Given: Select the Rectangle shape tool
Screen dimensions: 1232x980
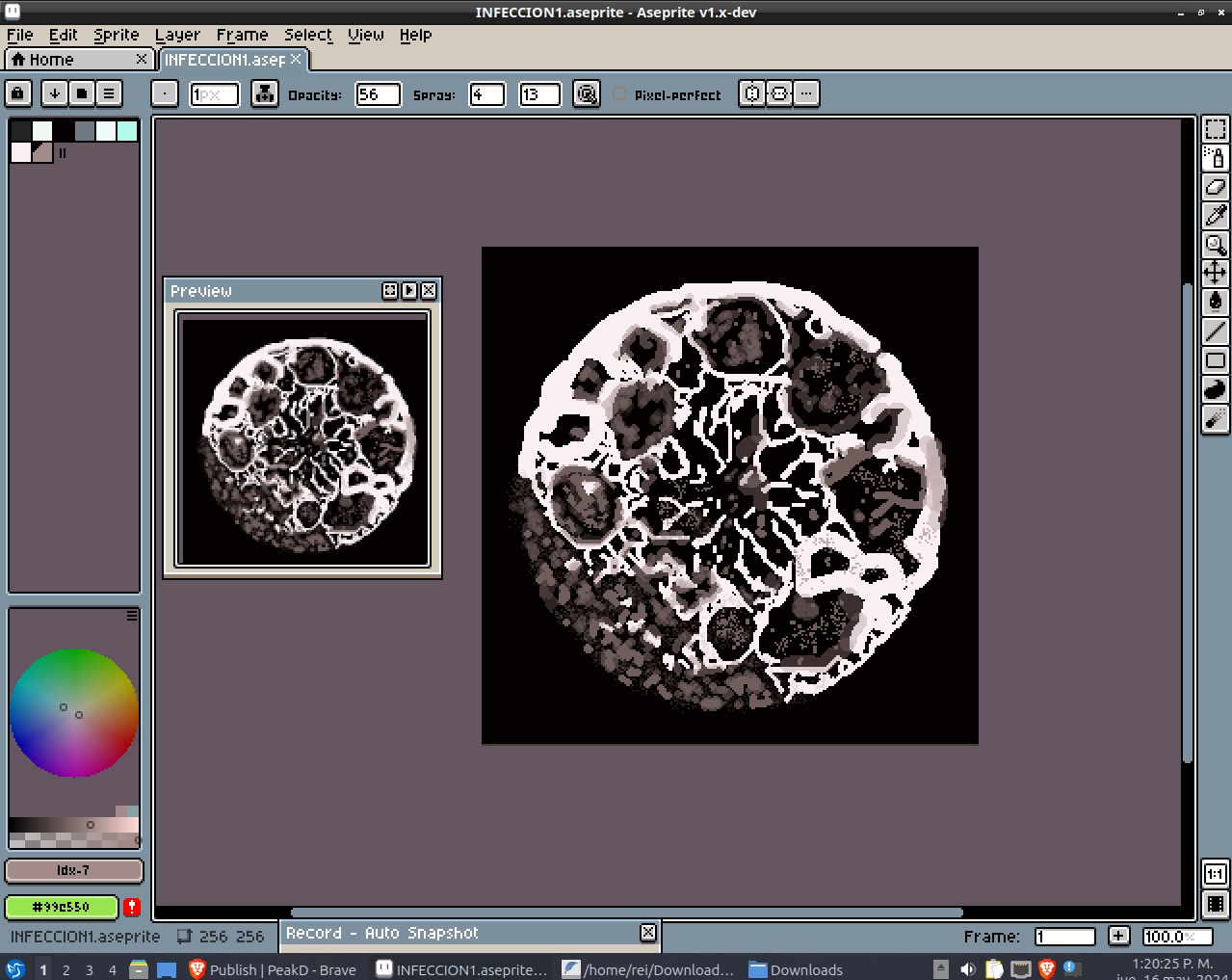Looking at the screenshot, I should pos(1216,360).
